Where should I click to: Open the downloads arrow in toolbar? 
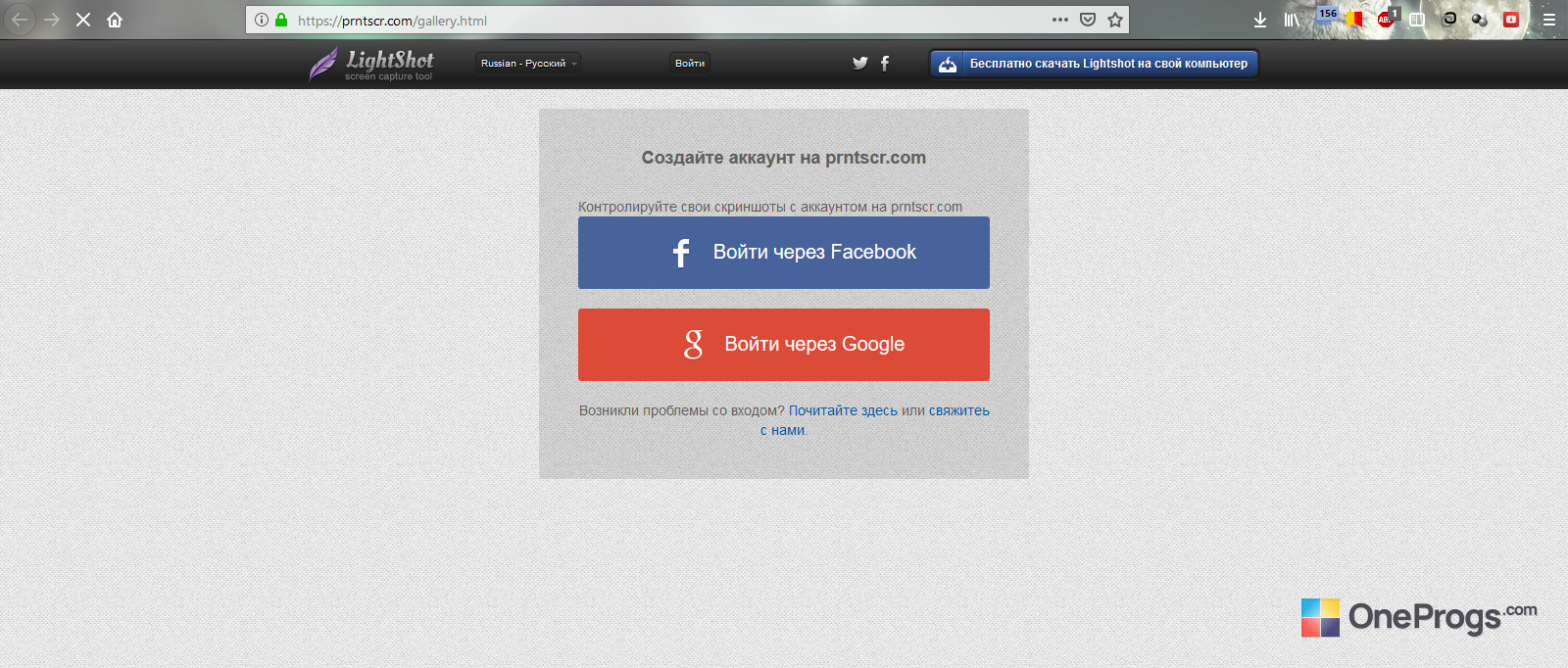click(x=1260, y=20)
